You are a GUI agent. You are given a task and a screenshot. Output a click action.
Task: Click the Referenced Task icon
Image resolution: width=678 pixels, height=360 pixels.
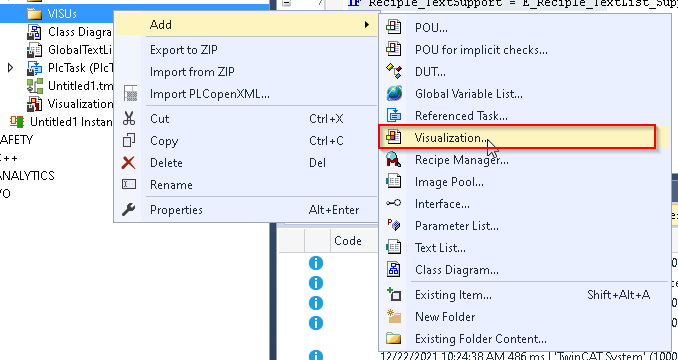click(x=393, y=115)
